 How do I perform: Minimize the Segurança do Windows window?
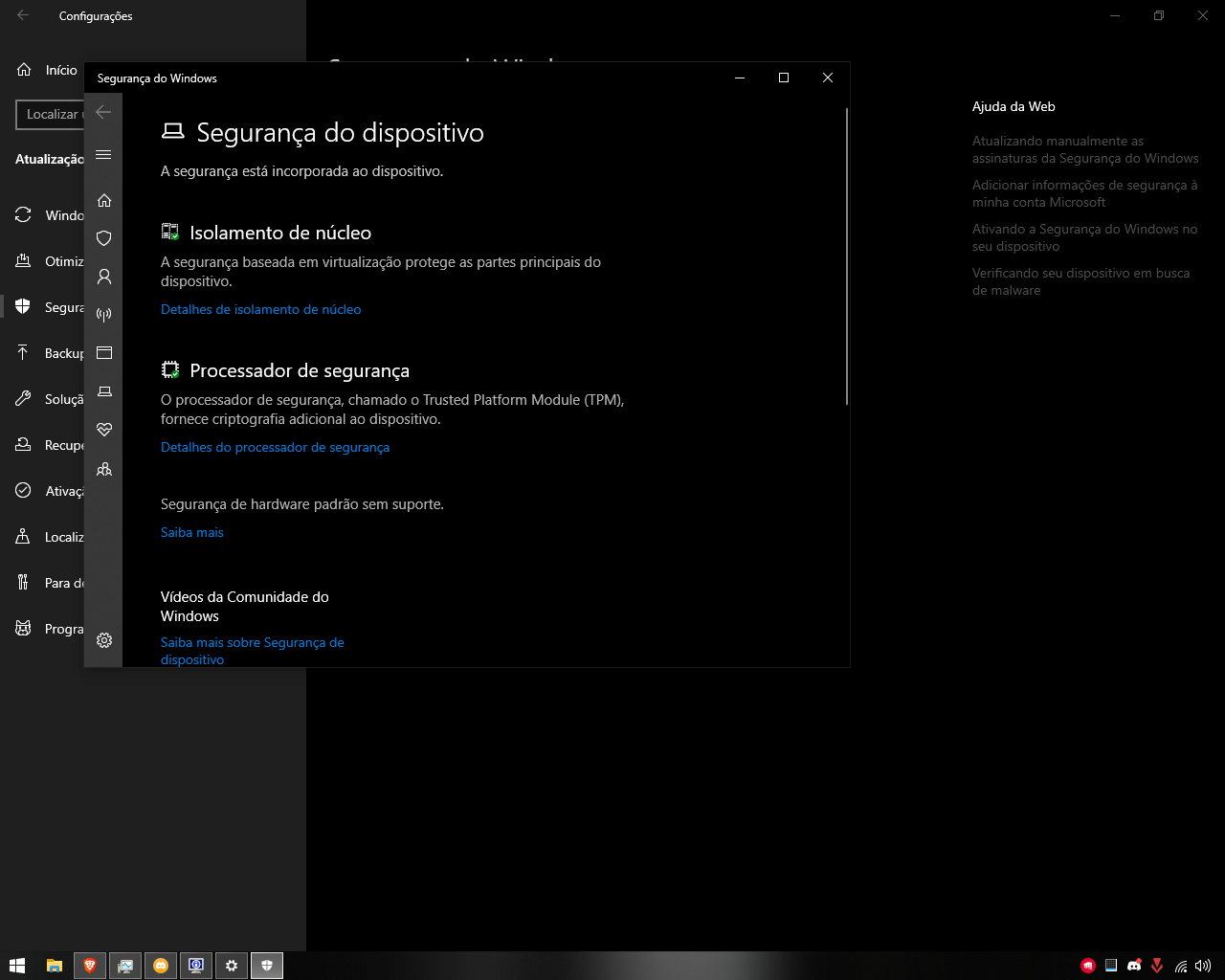[x=740, y=78]
